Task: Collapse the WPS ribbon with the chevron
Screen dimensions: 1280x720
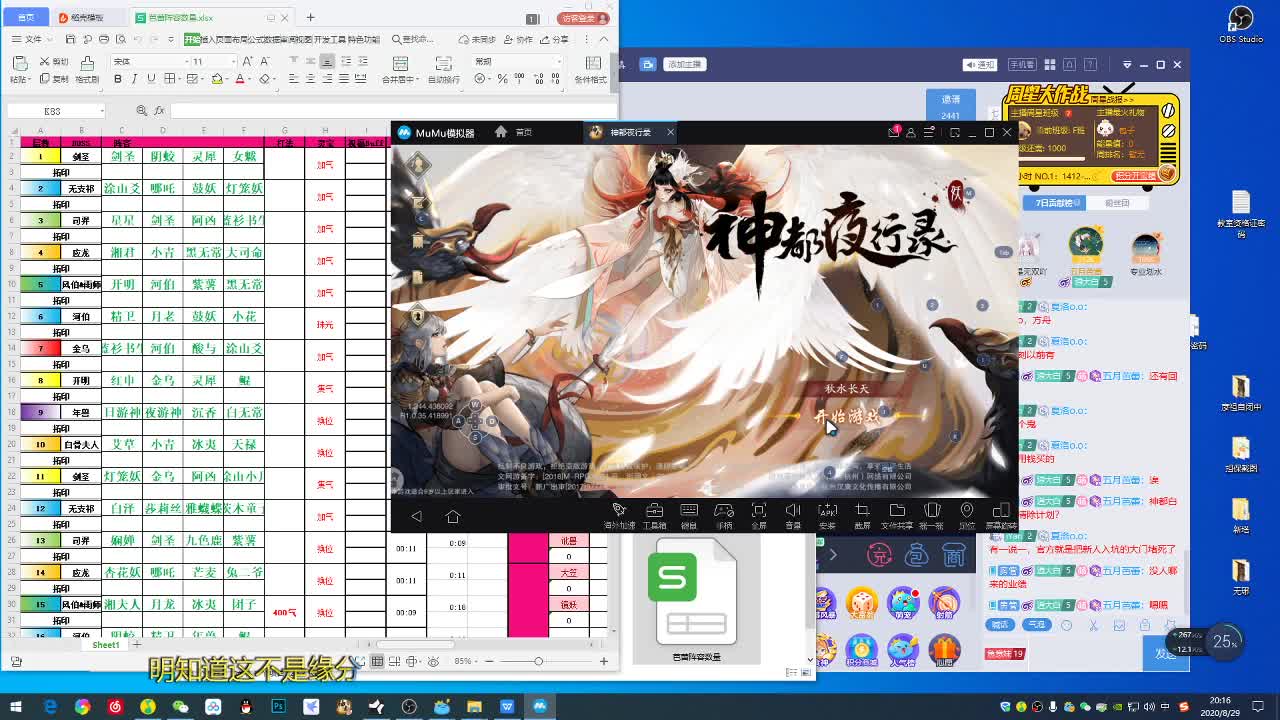Action: (x=603, y=39)
